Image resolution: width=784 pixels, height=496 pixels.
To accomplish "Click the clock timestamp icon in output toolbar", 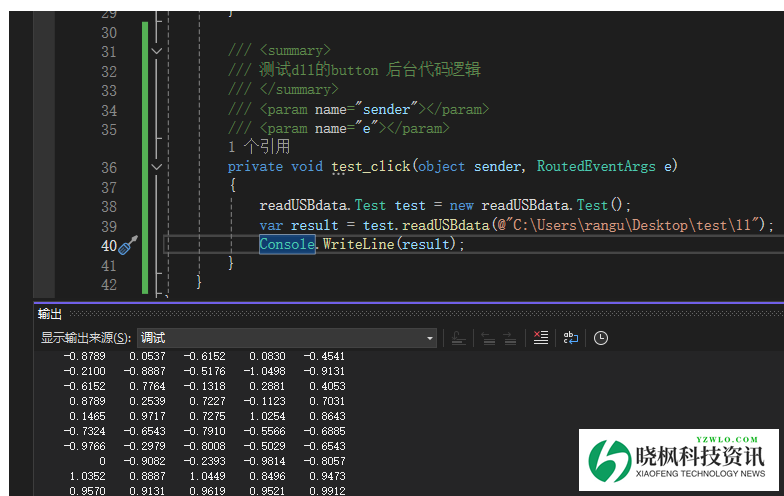I will (x=600, y=338).
